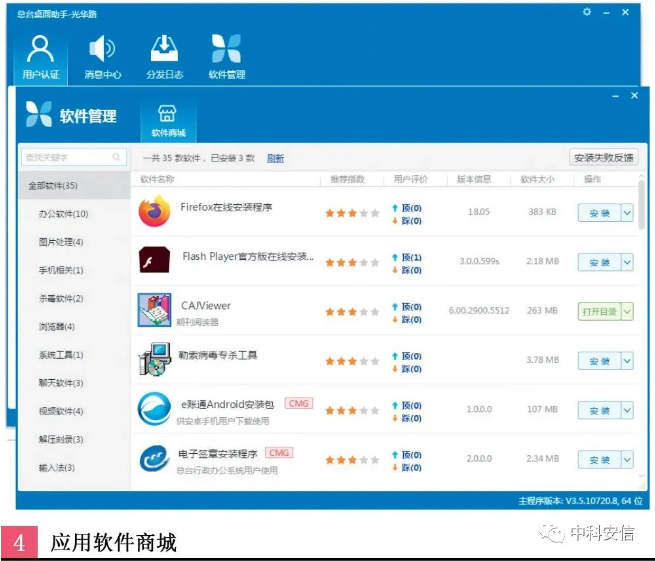This screenshot has height=561, width=655.
Task: Open 软件管理 in the top toolbar
Action: (226, 57)
